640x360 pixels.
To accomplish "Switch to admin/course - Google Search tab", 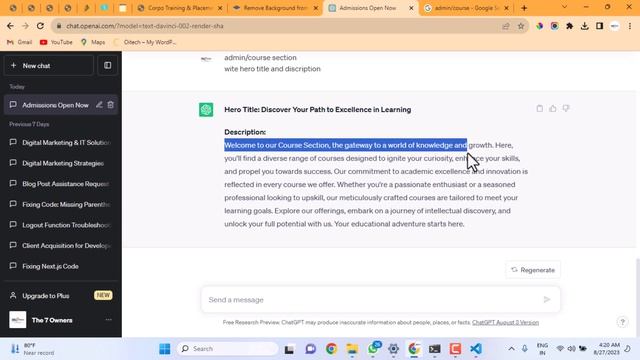I will [466, 8].
